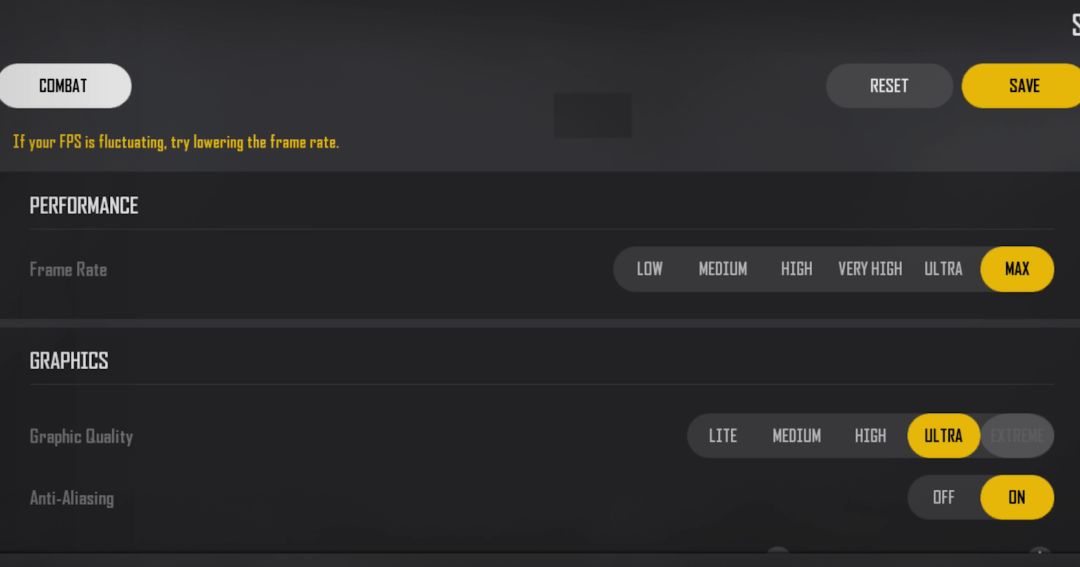
Task: Turn Anti-Aliasing ON
Action: pos(1017,497)
